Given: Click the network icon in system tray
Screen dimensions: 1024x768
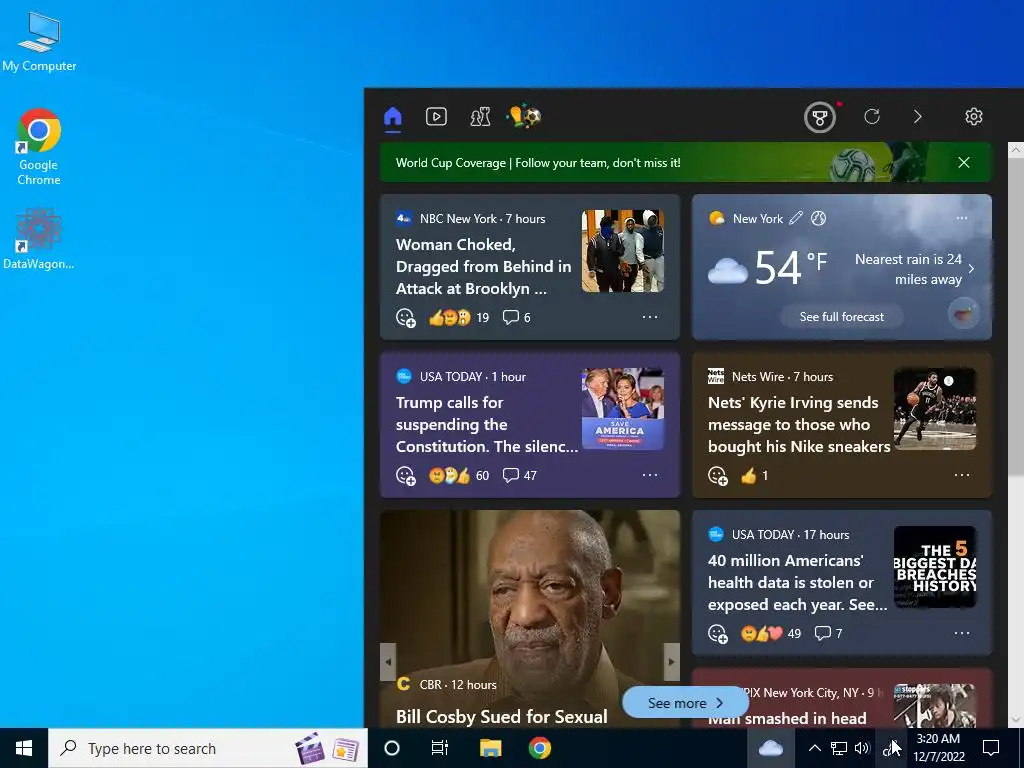Looking at the screenshot, I should [x=839, y=748].
